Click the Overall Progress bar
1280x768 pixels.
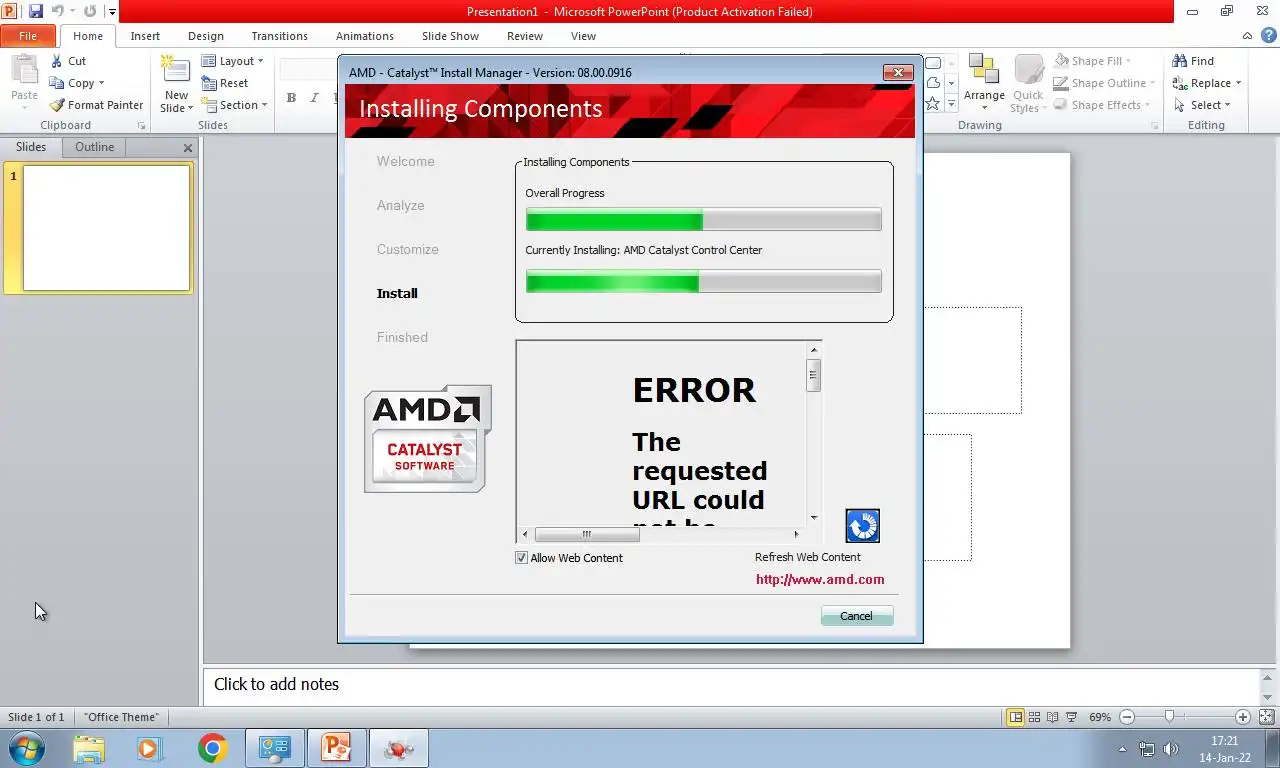(x=704, y=220)
